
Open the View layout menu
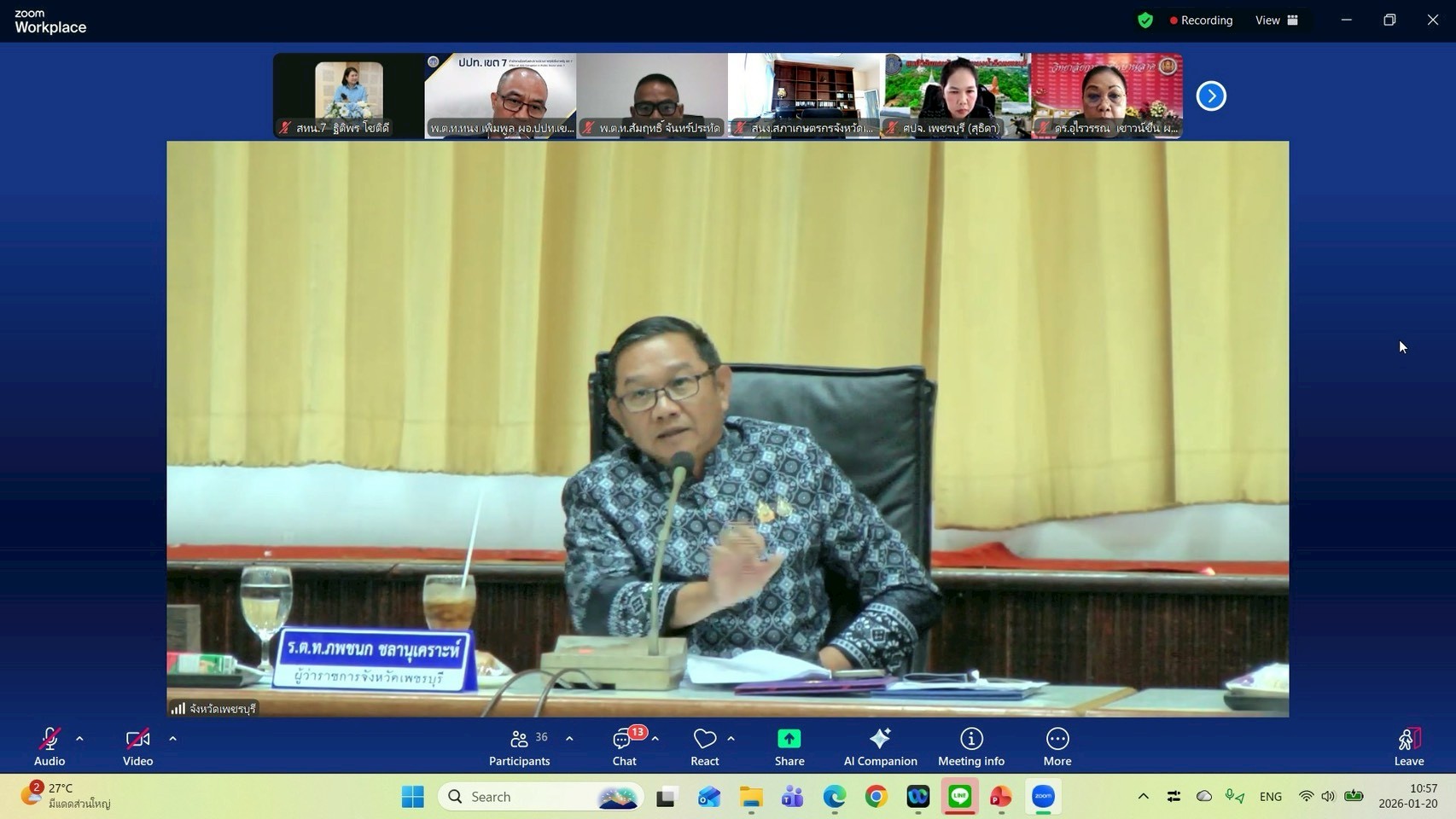coord(1276,20)
